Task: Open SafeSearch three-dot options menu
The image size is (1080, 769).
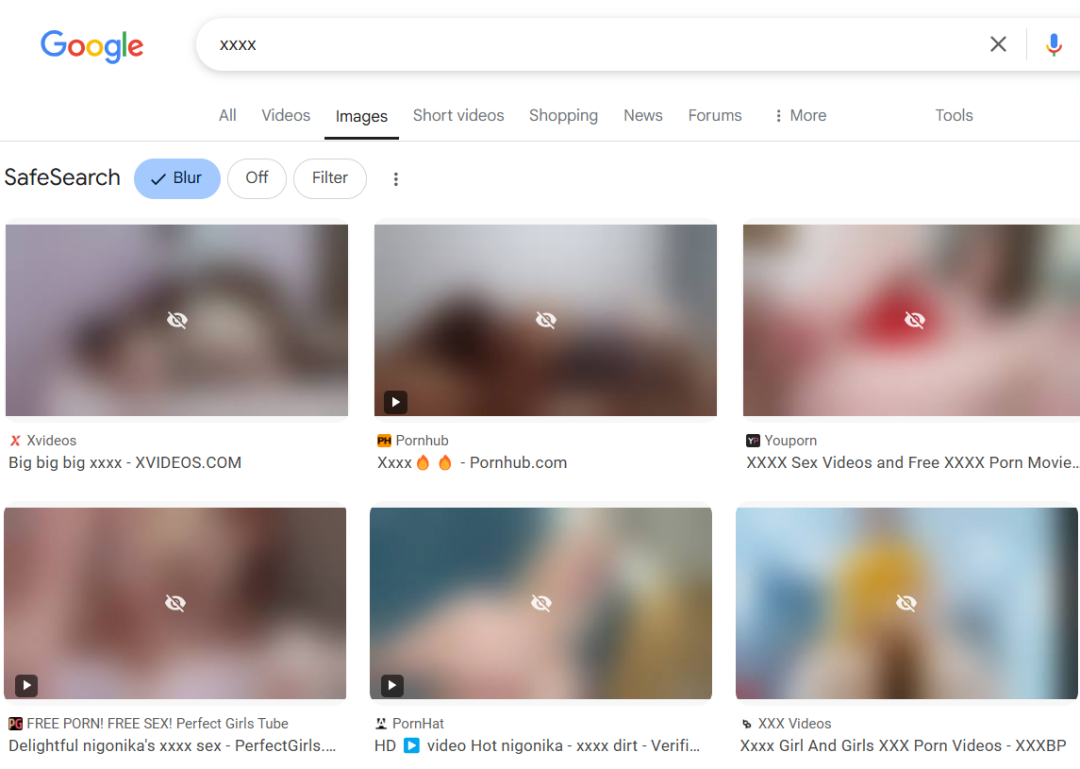Action: (395, 179)
